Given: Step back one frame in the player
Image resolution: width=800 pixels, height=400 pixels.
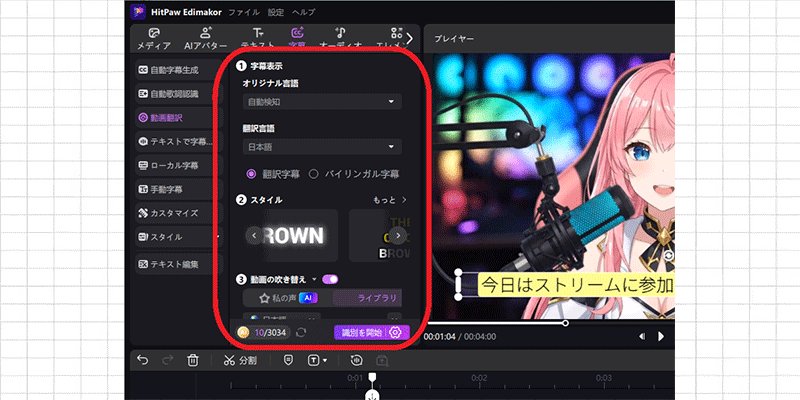Looking at the screenshot, I should [x=642, y=336].
